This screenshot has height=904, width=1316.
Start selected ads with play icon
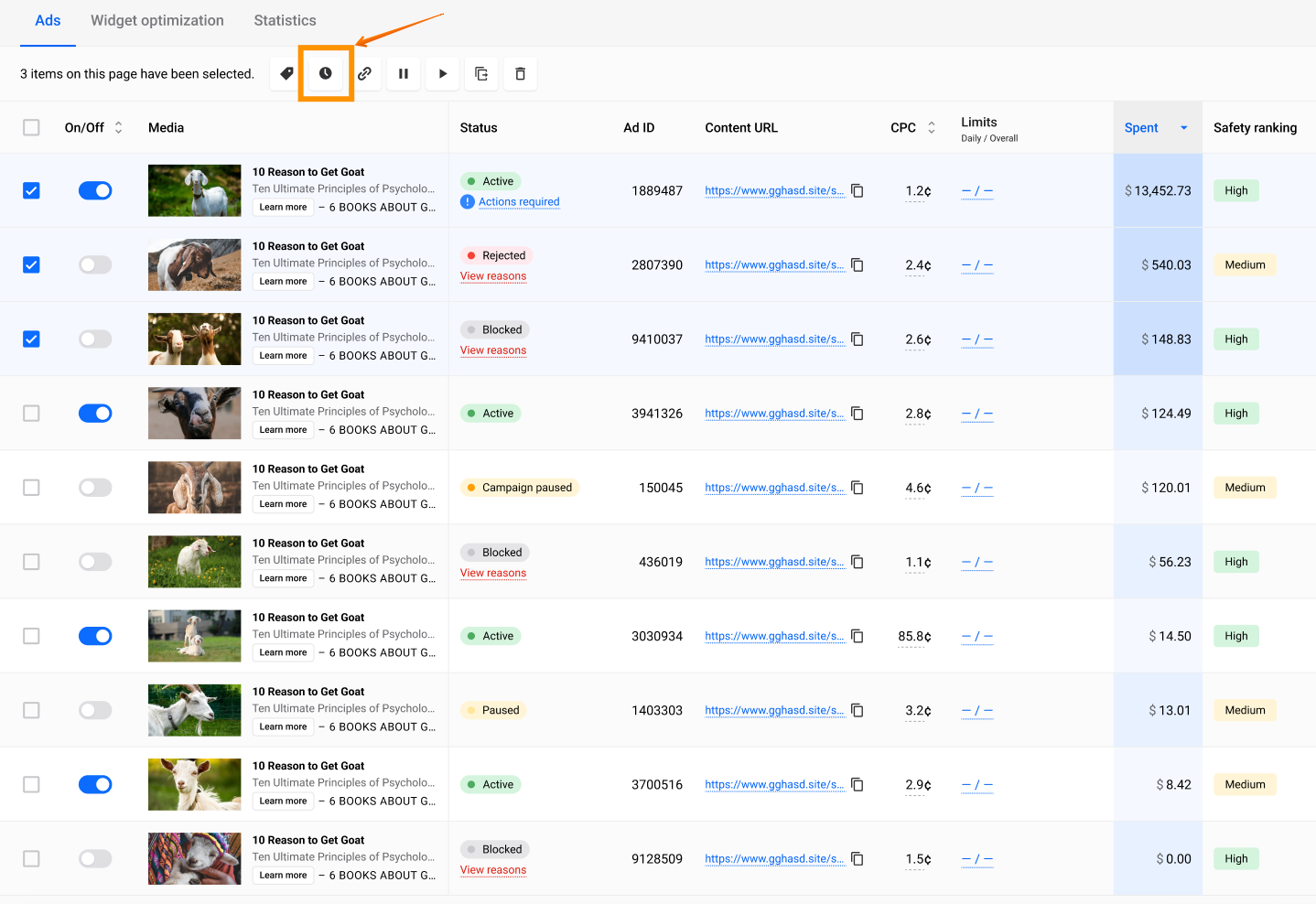click(x=443, y=74)
